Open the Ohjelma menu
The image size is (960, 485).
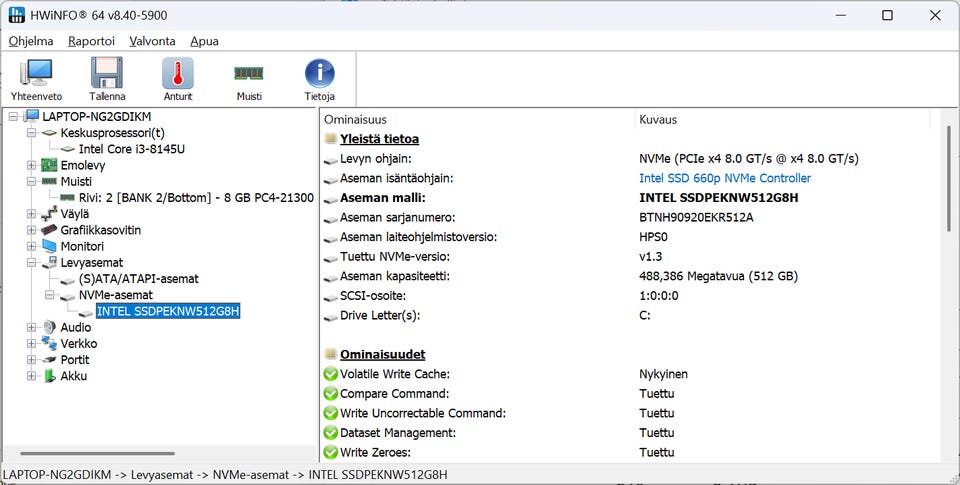[x=31, y=41]
